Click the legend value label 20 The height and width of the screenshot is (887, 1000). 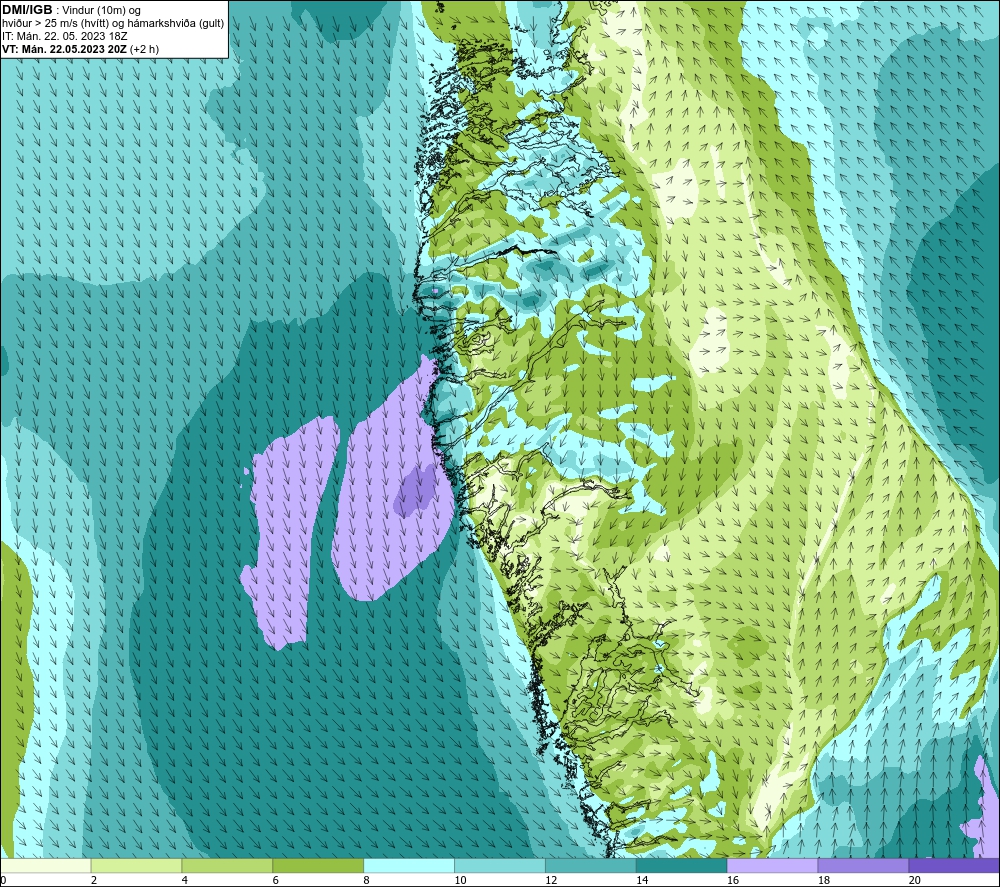[x=915, y=881]
